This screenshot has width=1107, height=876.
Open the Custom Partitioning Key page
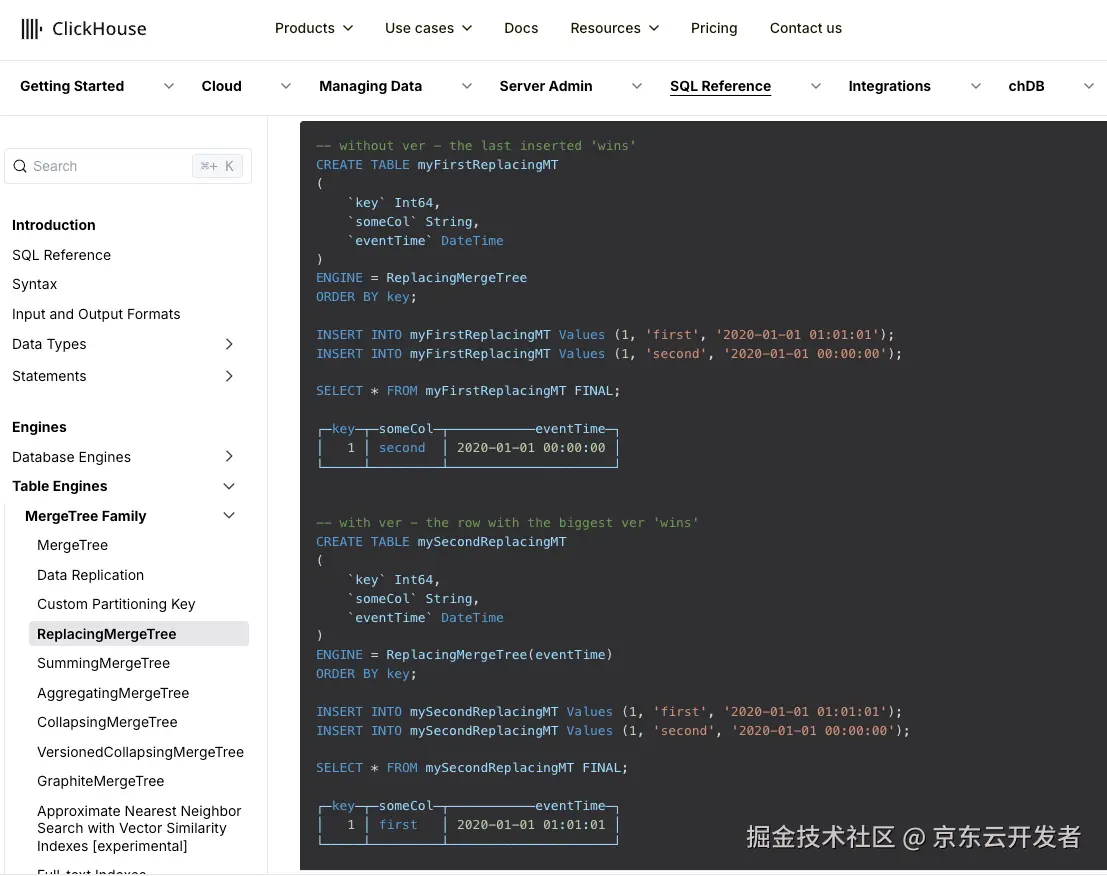click(x=116, y=604)
